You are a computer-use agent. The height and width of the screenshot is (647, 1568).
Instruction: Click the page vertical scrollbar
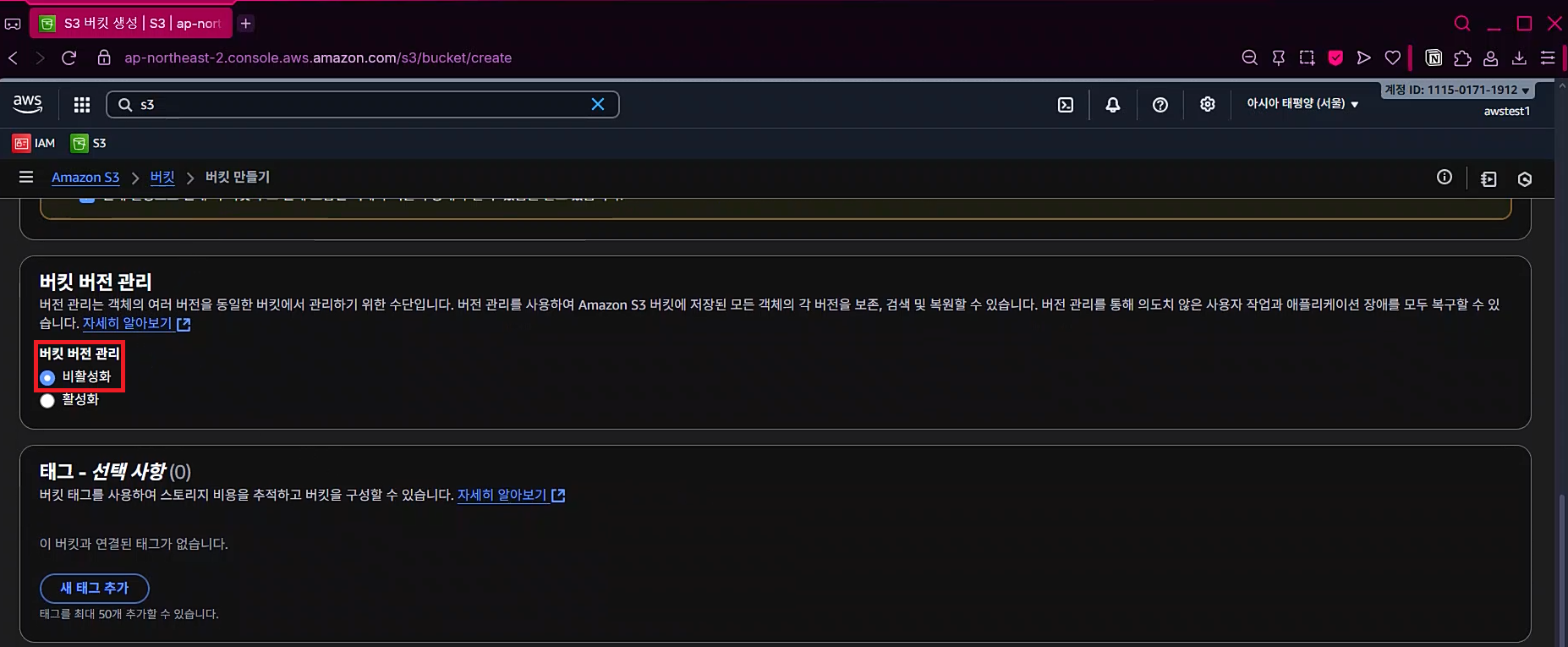[x=1561, y=568]
